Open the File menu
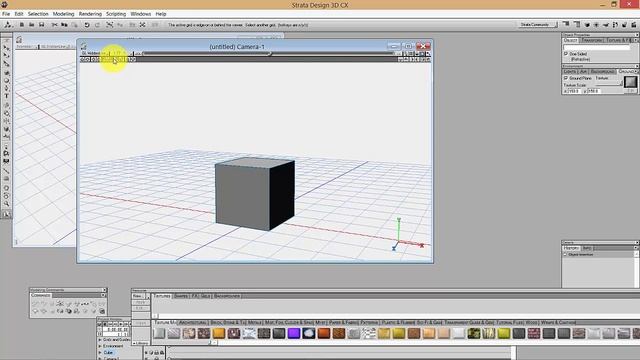The height and width of the screenshot is (360, 640). pos(6,14)
